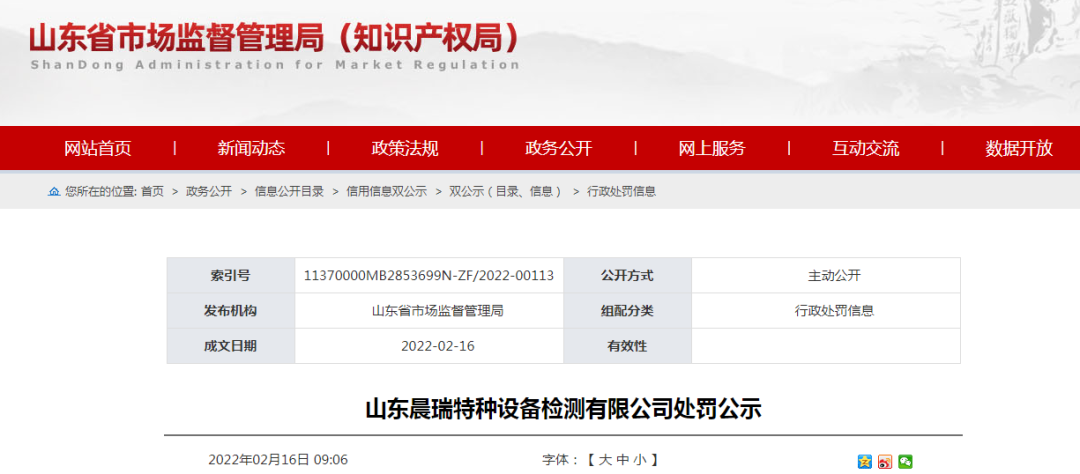
Task: Set font size to 大 (large)
Action: pyautogui.click(x=604, y=460)
